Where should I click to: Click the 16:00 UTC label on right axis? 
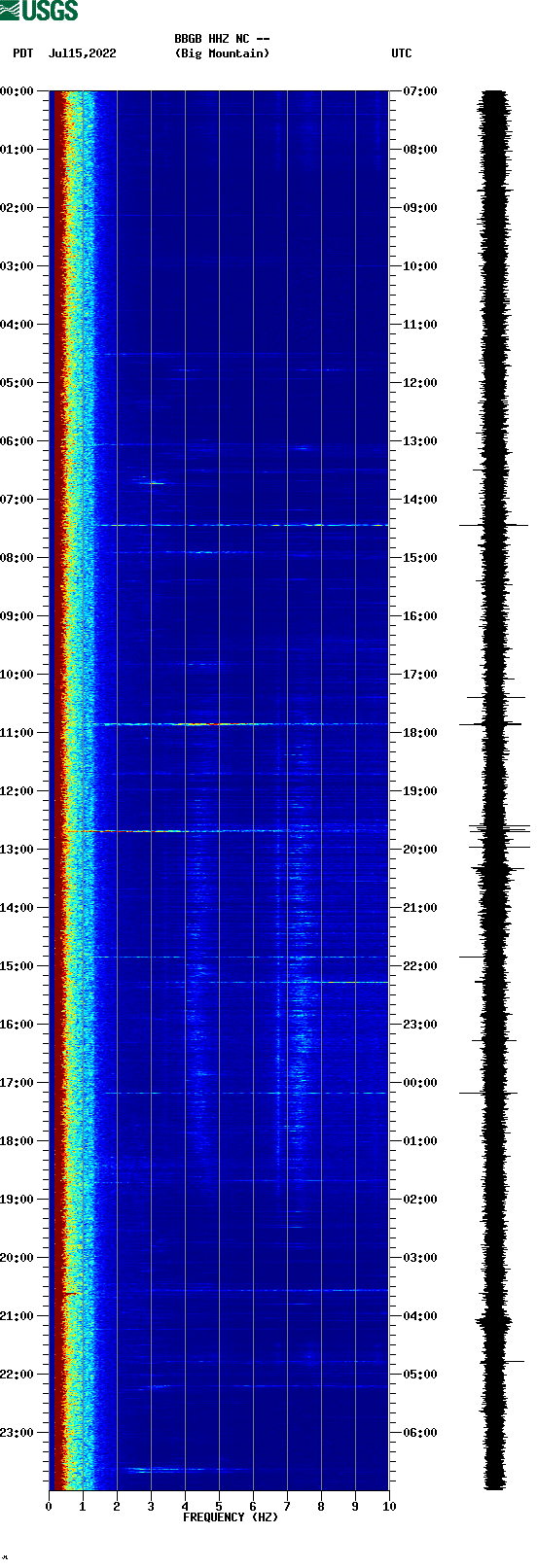pyautogui.click(x=420, y=616)
